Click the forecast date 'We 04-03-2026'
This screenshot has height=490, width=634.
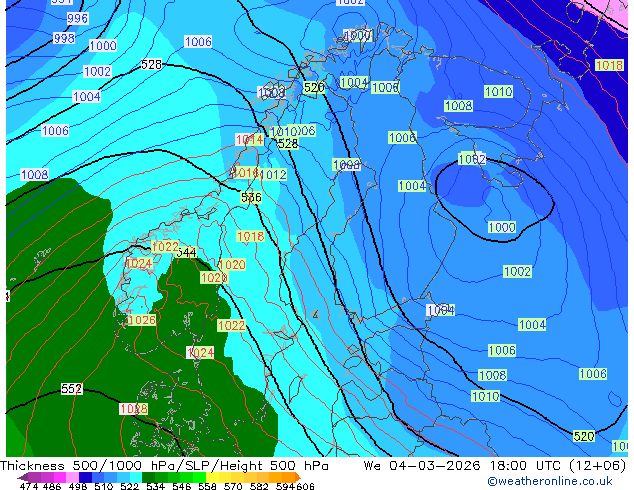tap(423, 466)
